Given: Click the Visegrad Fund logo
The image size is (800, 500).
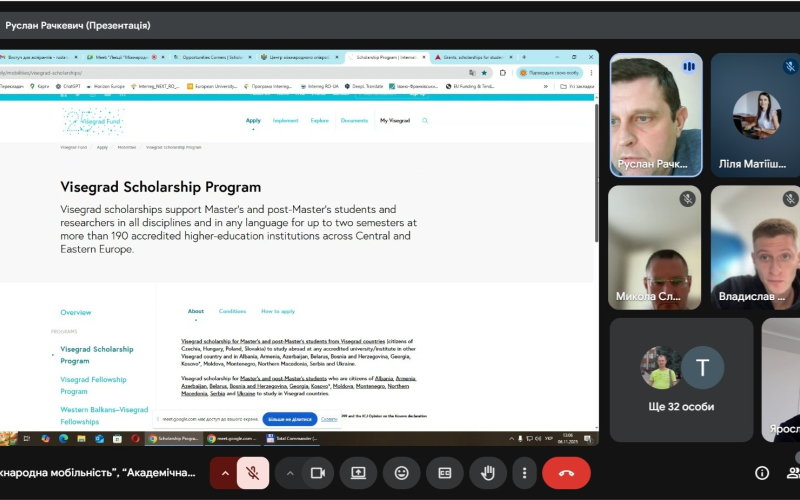Looking at the screenshot, I should pyautogui.click(x=93, y=121).
